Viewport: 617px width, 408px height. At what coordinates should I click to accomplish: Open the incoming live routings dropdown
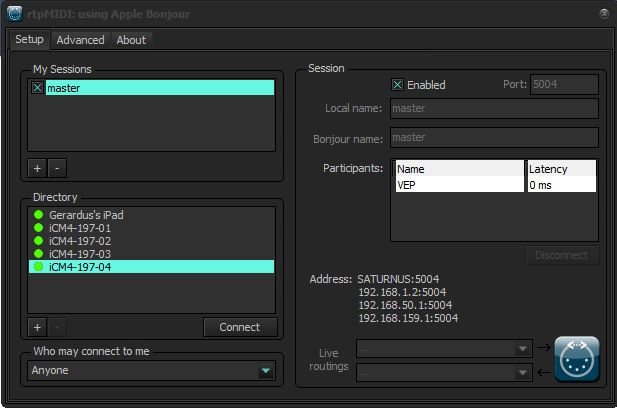pos(444,372)
